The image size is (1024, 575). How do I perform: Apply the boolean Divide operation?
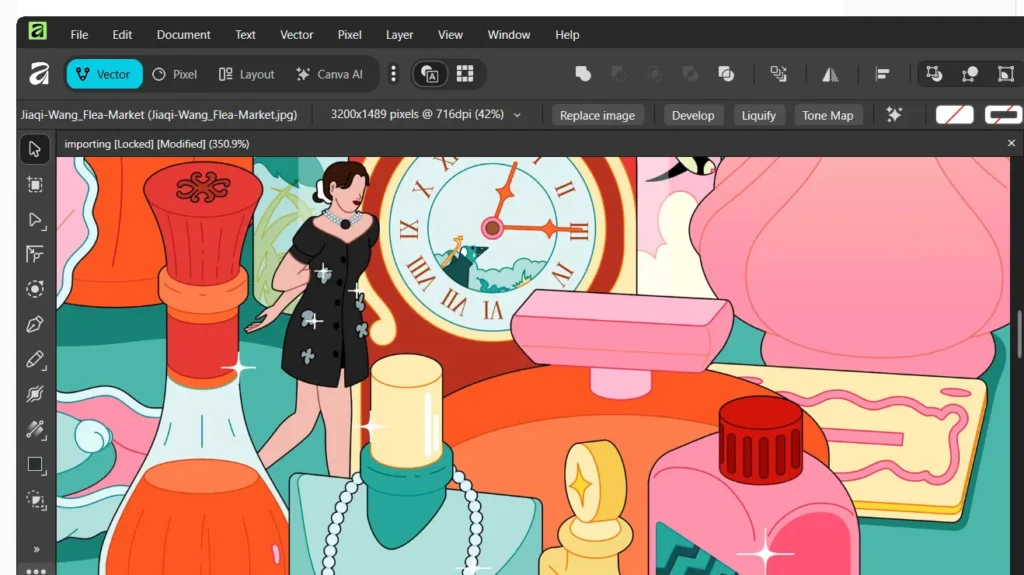tap(726, 74)
